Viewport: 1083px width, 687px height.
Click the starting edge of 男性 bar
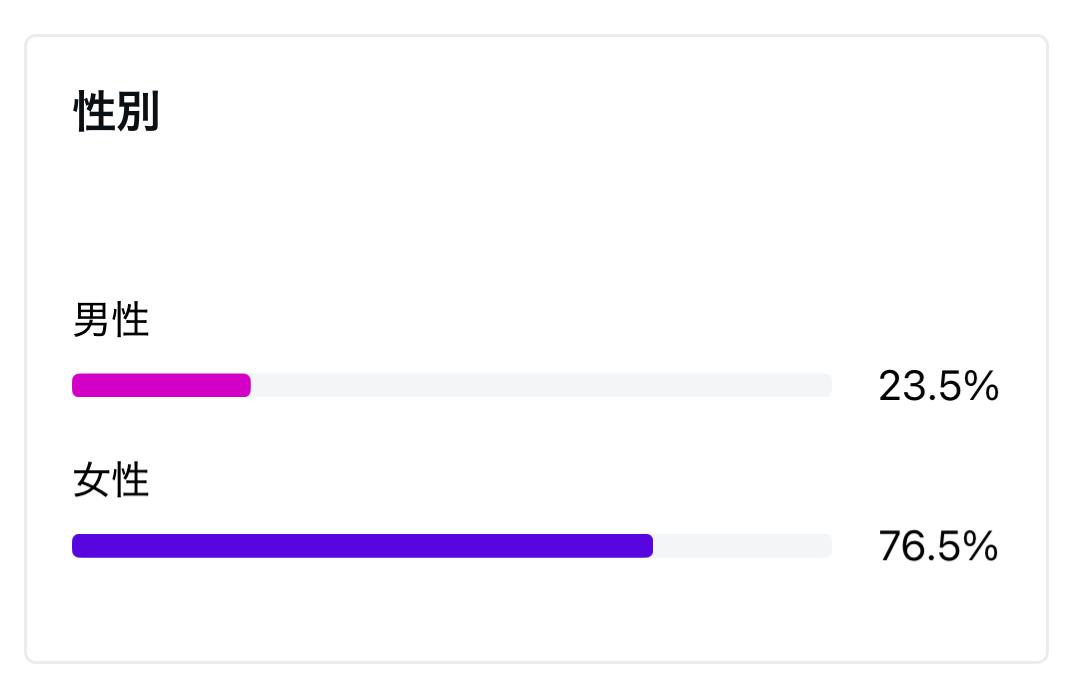pos(77,385)
